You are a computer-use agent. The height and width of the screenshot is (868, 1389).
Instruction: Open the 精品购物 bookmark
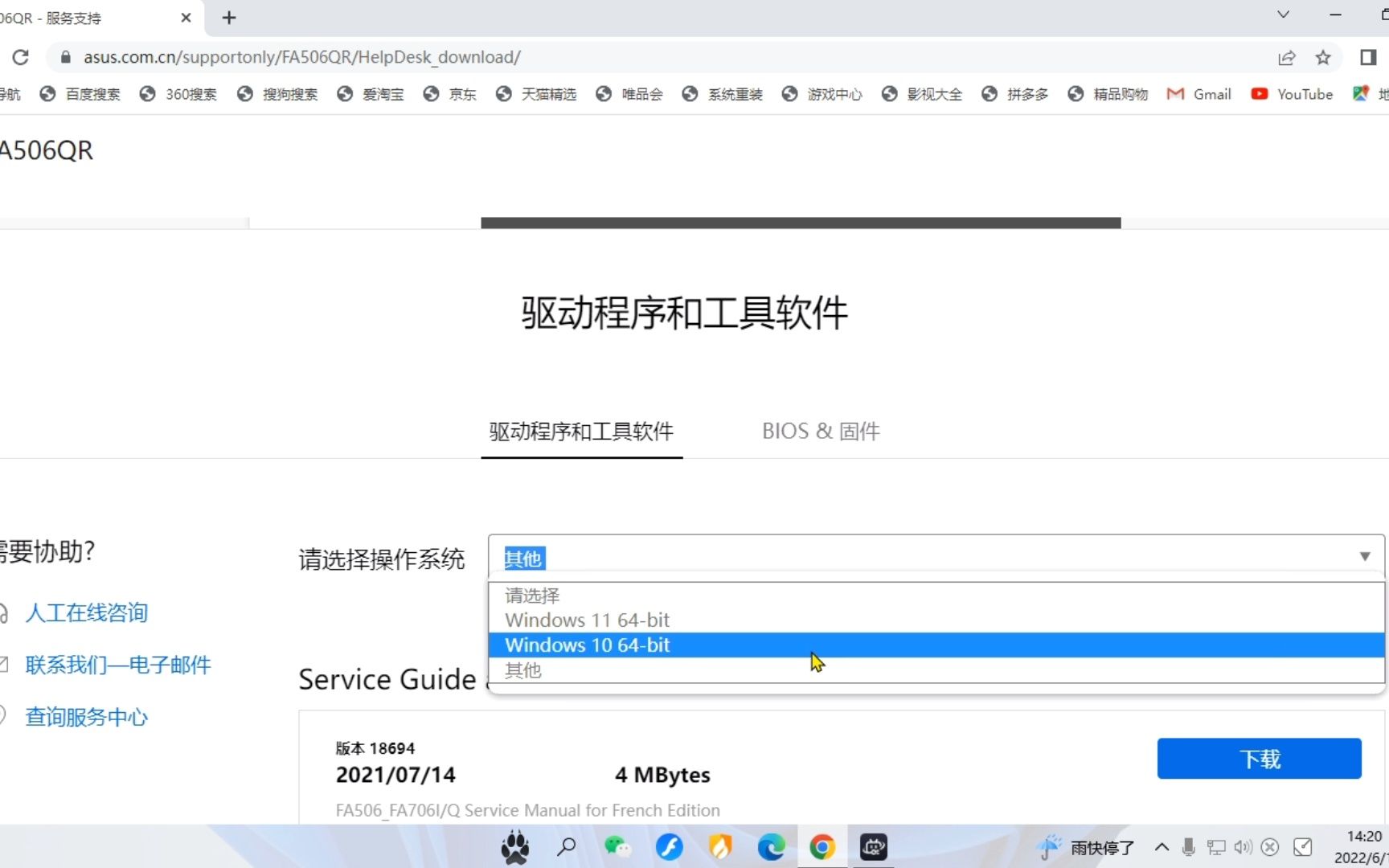(1108, 94)
